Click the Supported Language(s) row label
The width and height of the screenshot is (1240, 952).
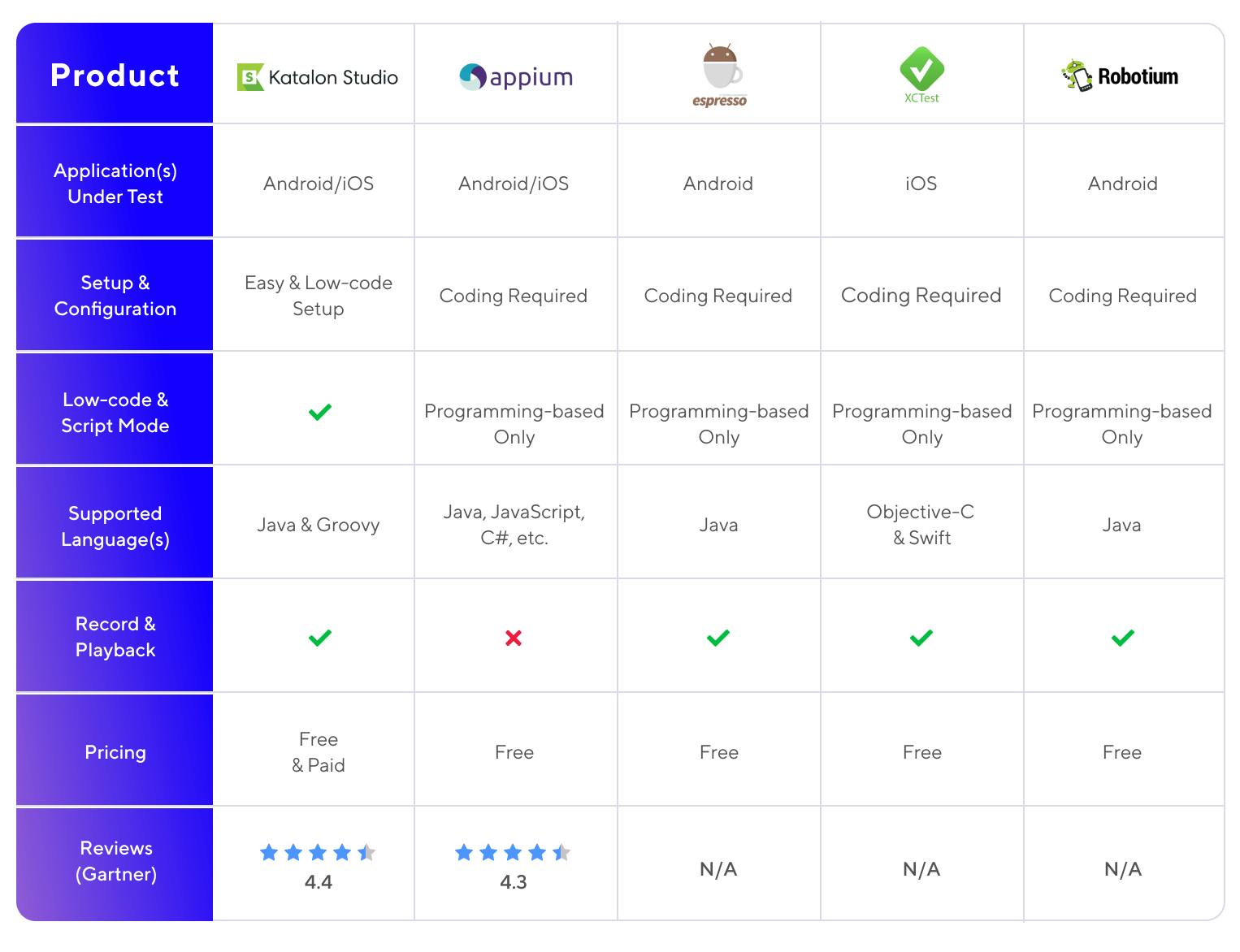(x=115, y=526)
